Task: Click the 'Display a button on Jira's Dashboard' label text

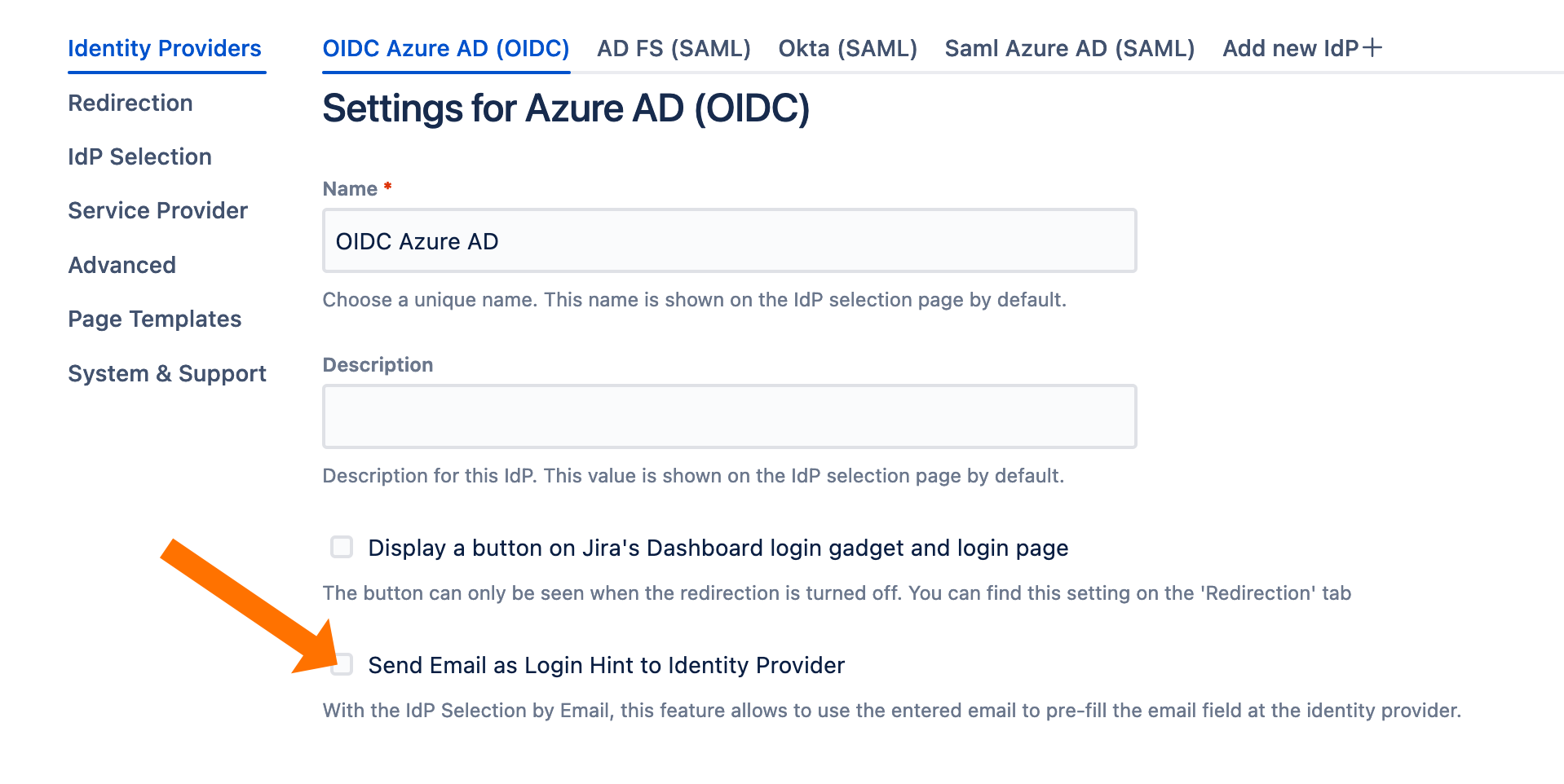Action: point(718,548)
